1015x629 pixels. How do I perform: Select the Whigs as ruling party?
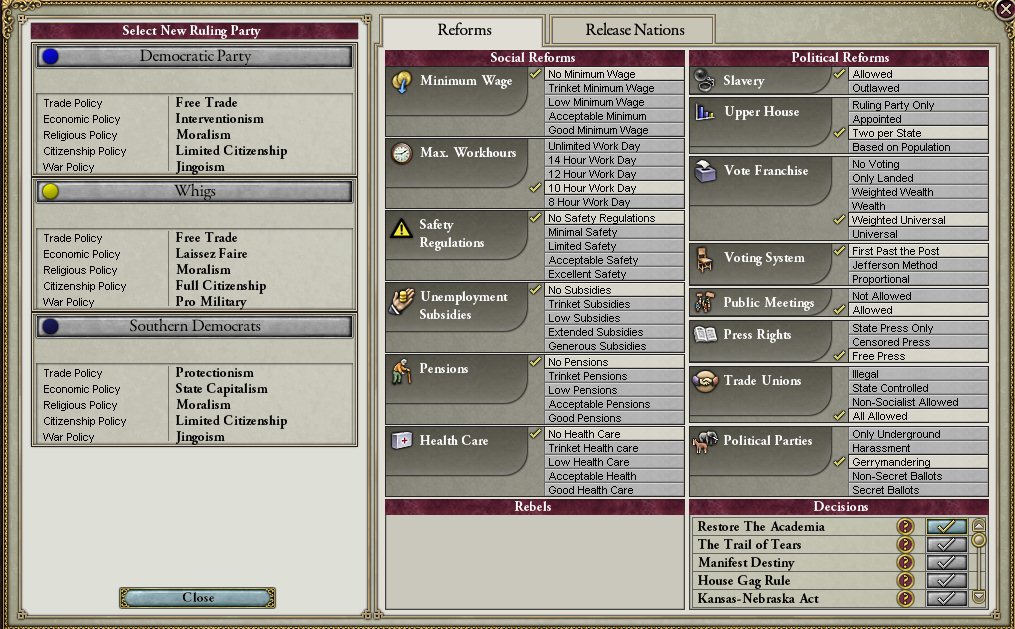coord(194,192)
